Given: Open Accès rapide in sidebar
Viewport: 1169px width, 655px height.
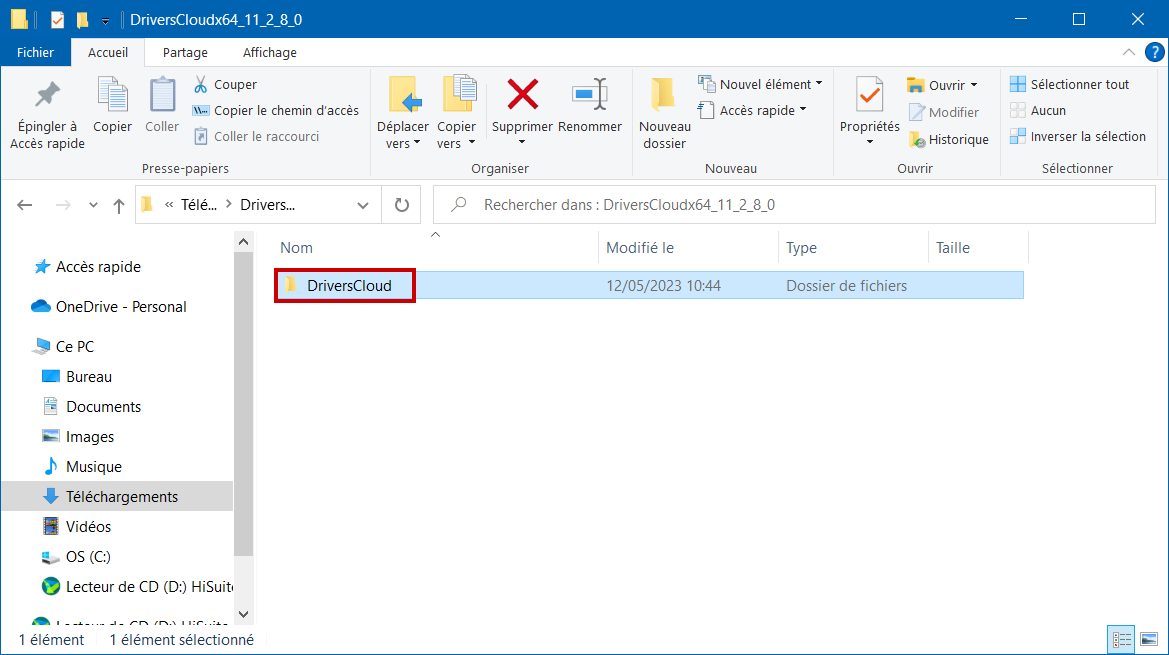Looking at the screenshot, I should [x=87, y=267].
